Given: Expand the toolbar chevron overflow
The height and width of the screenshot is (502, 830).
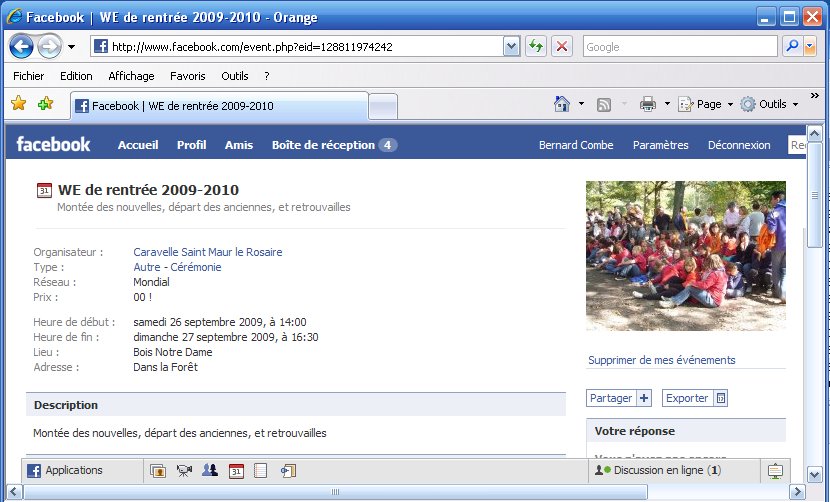Looking at the screenshot, I should (815, 95).
